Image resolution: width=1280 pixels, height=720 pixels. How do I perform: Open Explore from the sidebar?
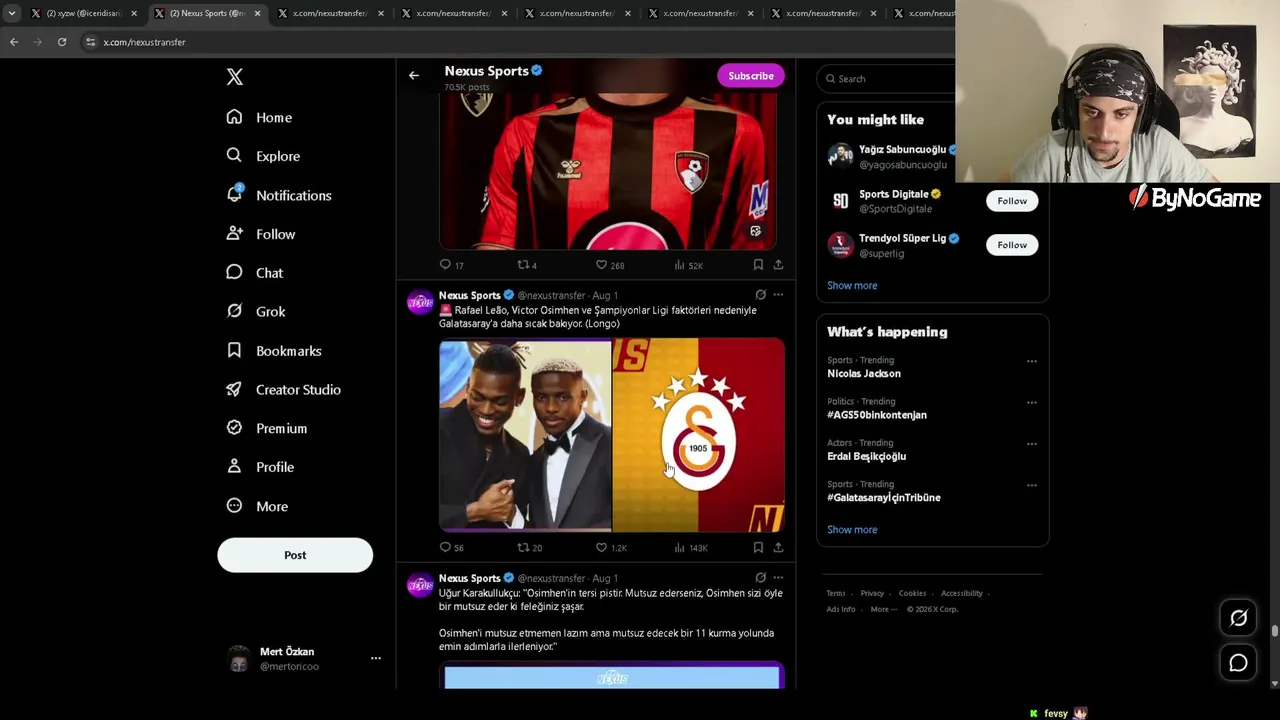click(263, 156)
